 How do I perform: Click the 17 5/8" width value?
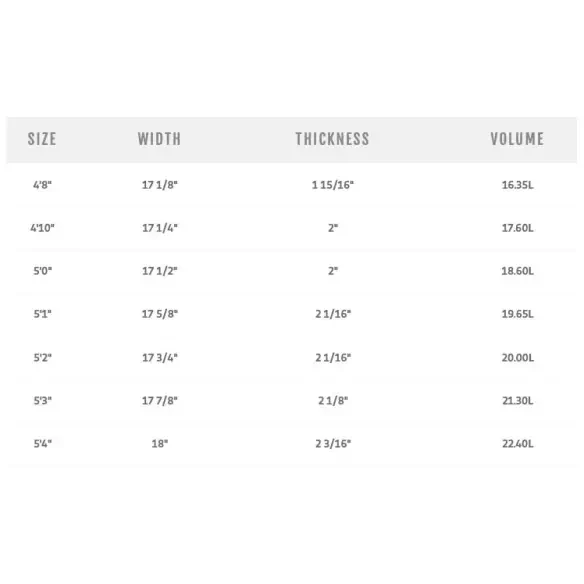point(160,314)
